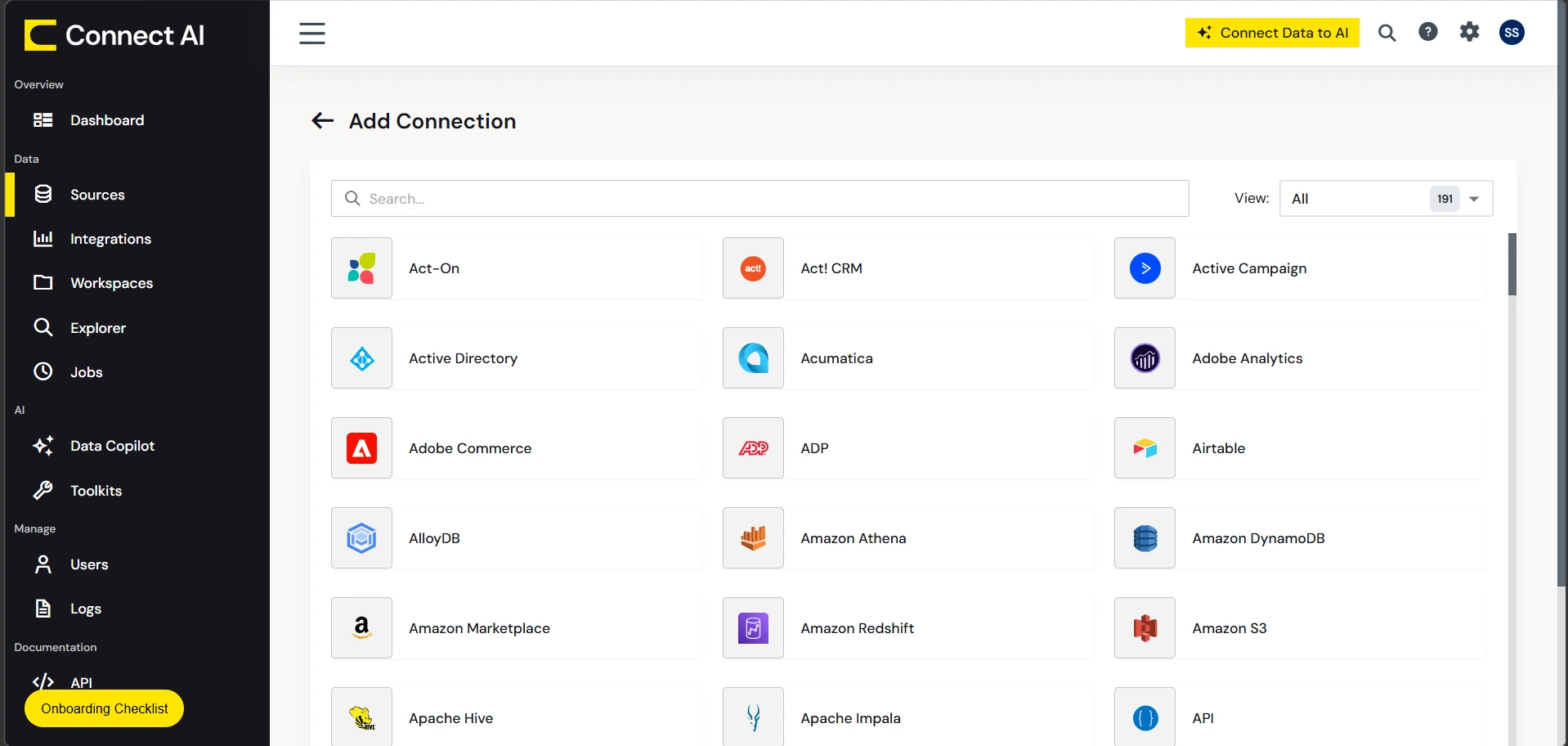Click the Amazon DynamoDB connector icon
Viewport: 1568px width, 746px height.
(1145, 538)
